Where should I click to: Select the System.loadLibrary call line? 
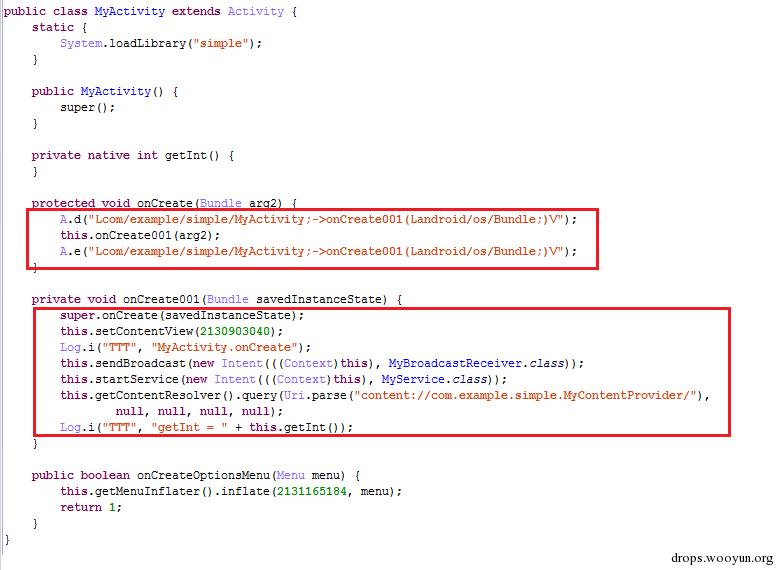[161, 44]
